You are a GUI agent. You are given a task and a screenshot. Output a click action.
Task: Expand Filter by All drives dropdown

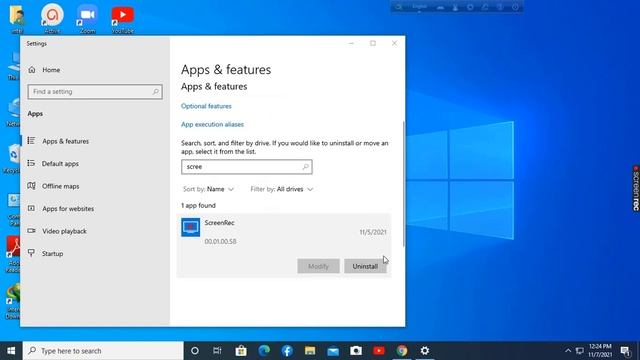tap(282, 189)
